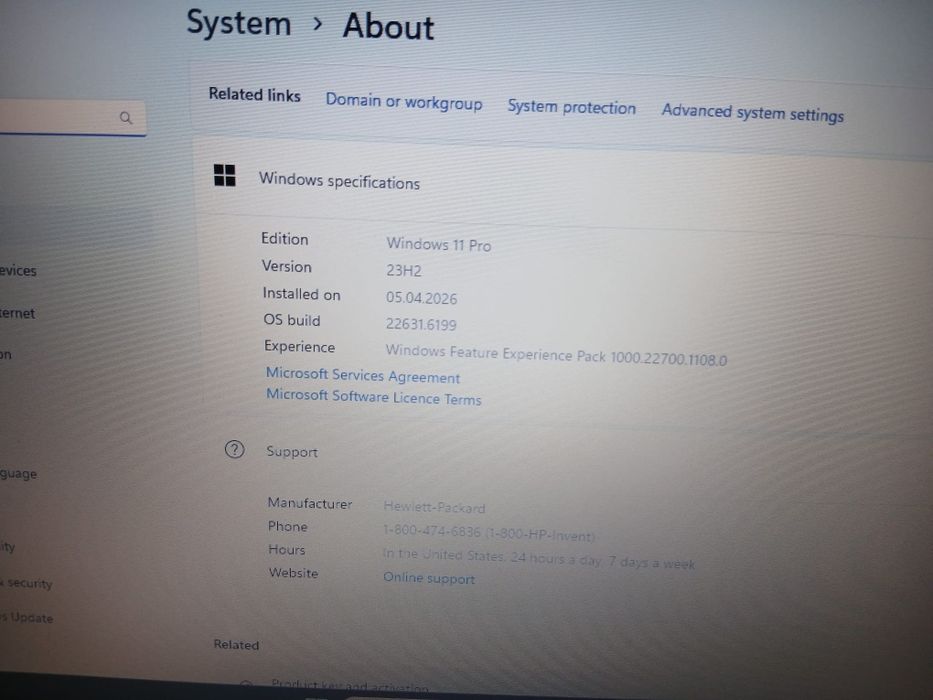Click the Windows specifications header

[x=339, y=180]
